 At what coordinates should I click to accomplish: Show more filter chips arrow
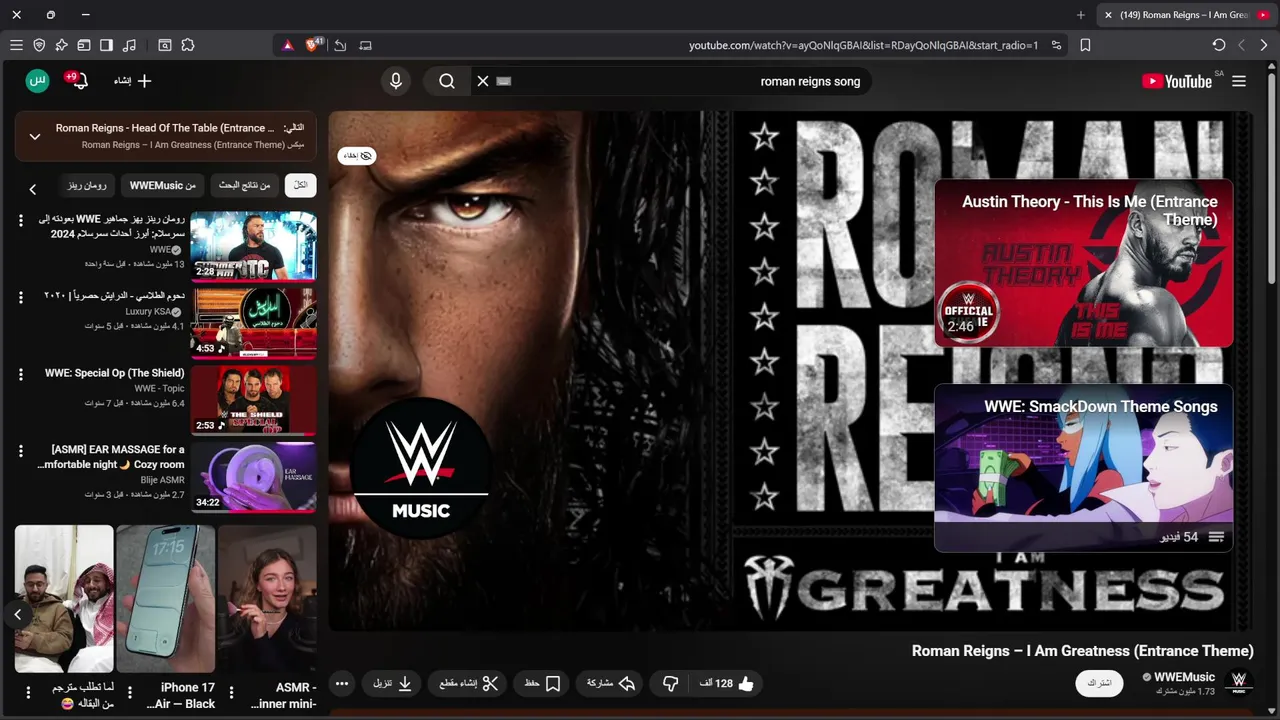point(32,189)
